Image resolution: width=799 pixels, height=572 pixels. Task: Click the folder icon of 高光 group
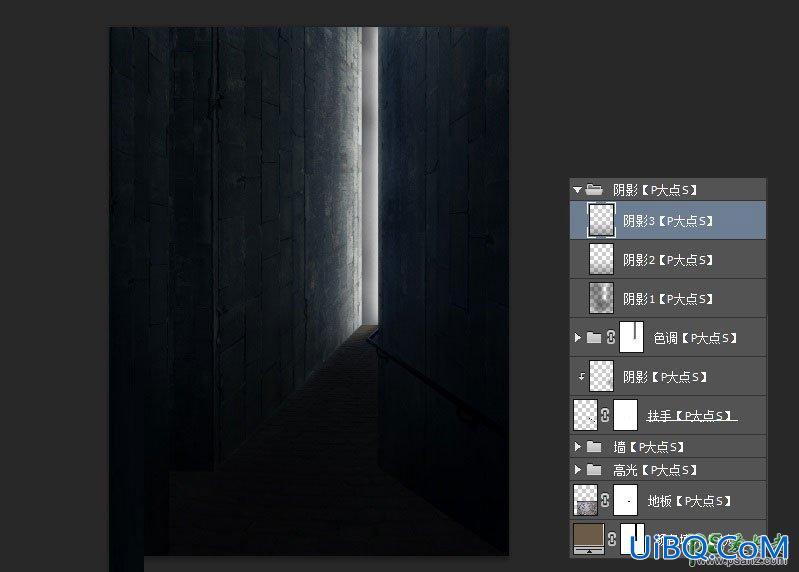[x=594, y=470]
